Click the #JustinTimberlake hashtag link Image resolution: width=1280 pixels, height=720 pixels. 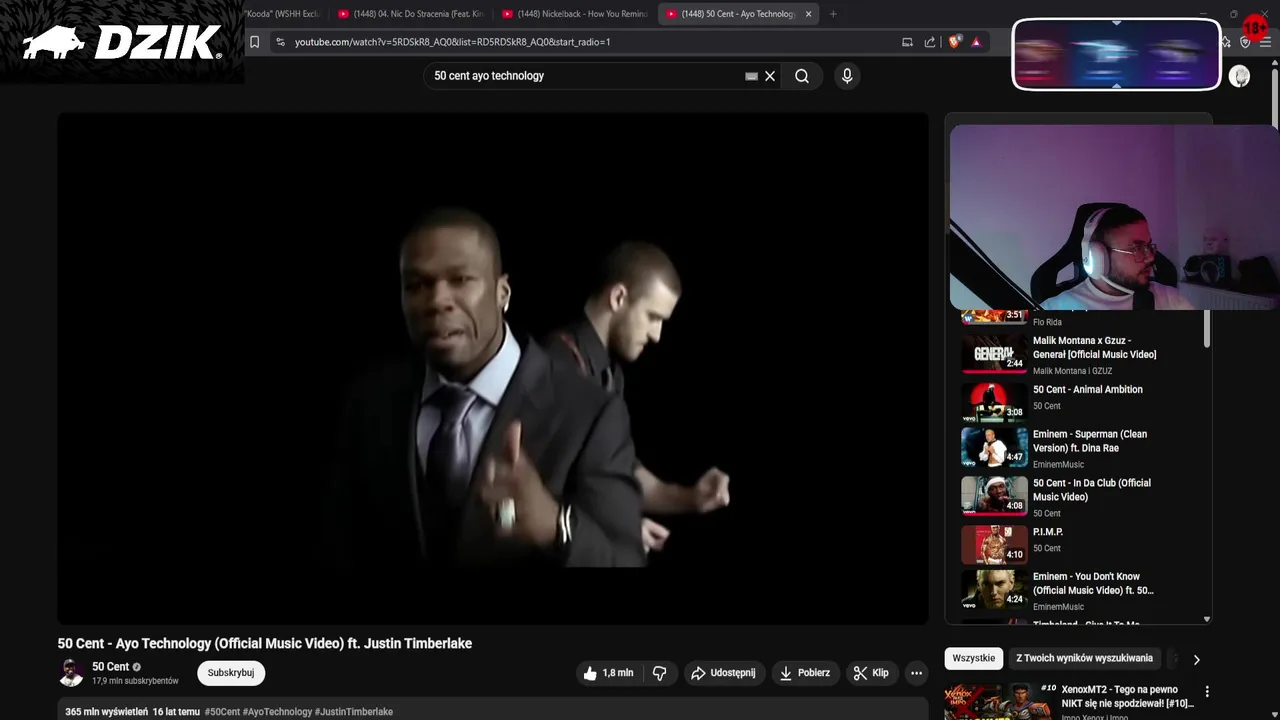coord(354,712)
